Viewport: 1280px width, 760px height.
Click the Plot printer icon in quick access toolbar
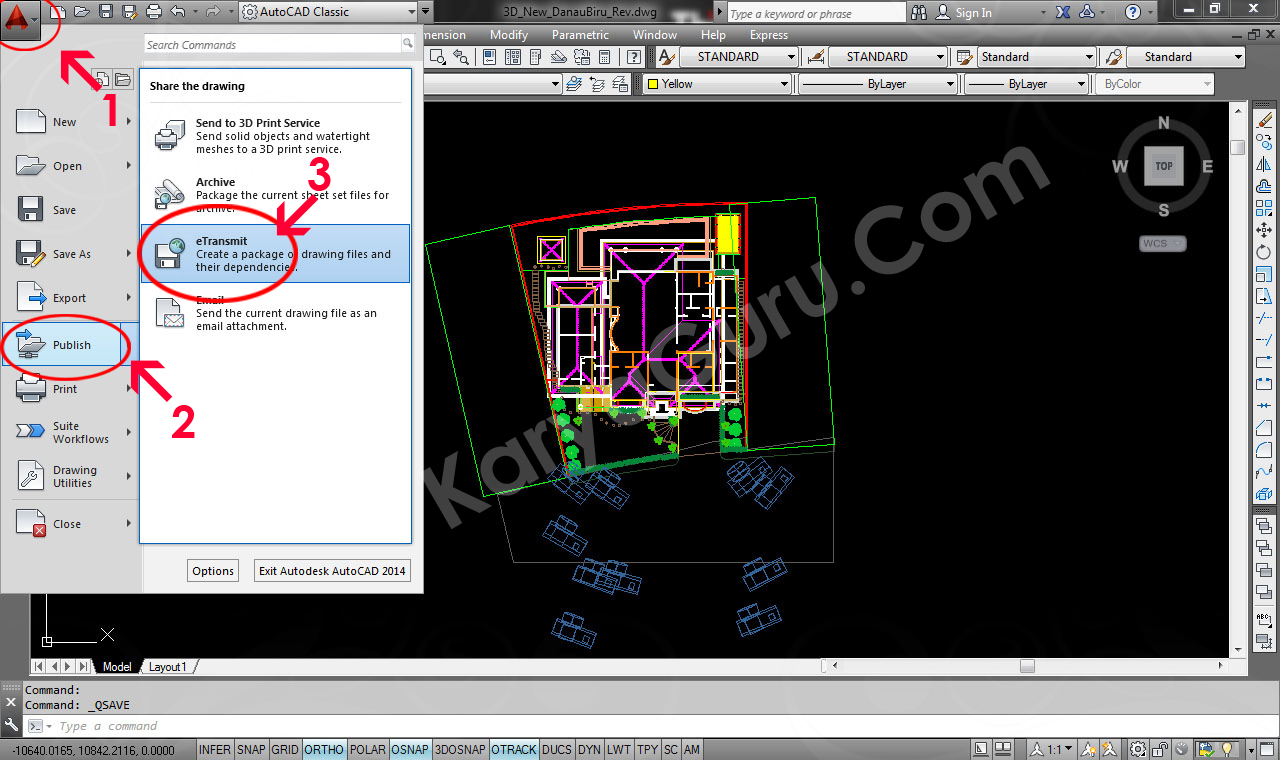[153, 12]
